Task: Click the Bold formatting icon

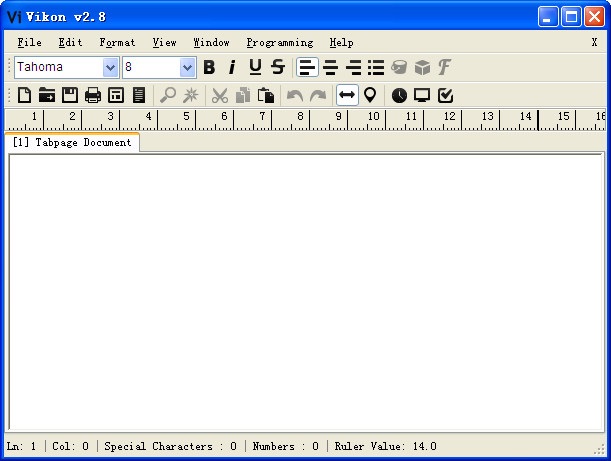Action: point(209,67)
